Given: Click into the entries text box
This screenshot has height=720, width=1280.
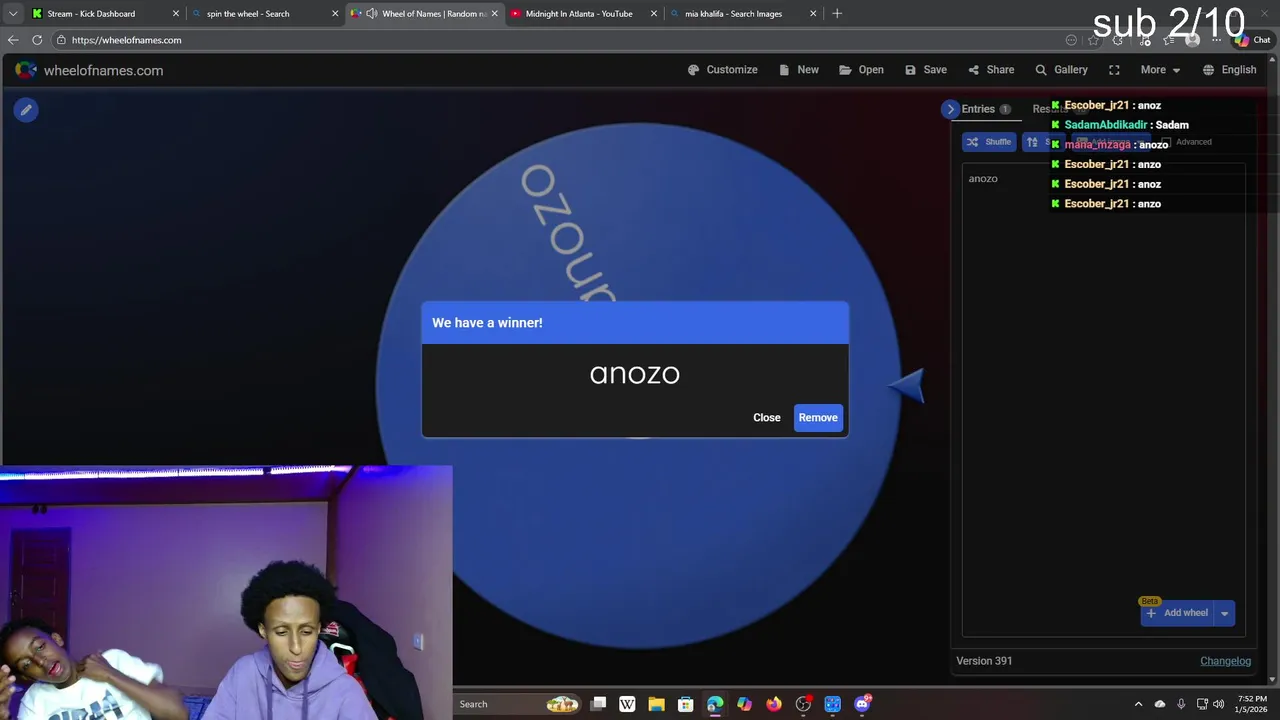Looking at the screenshot, I should [1103, 400].
